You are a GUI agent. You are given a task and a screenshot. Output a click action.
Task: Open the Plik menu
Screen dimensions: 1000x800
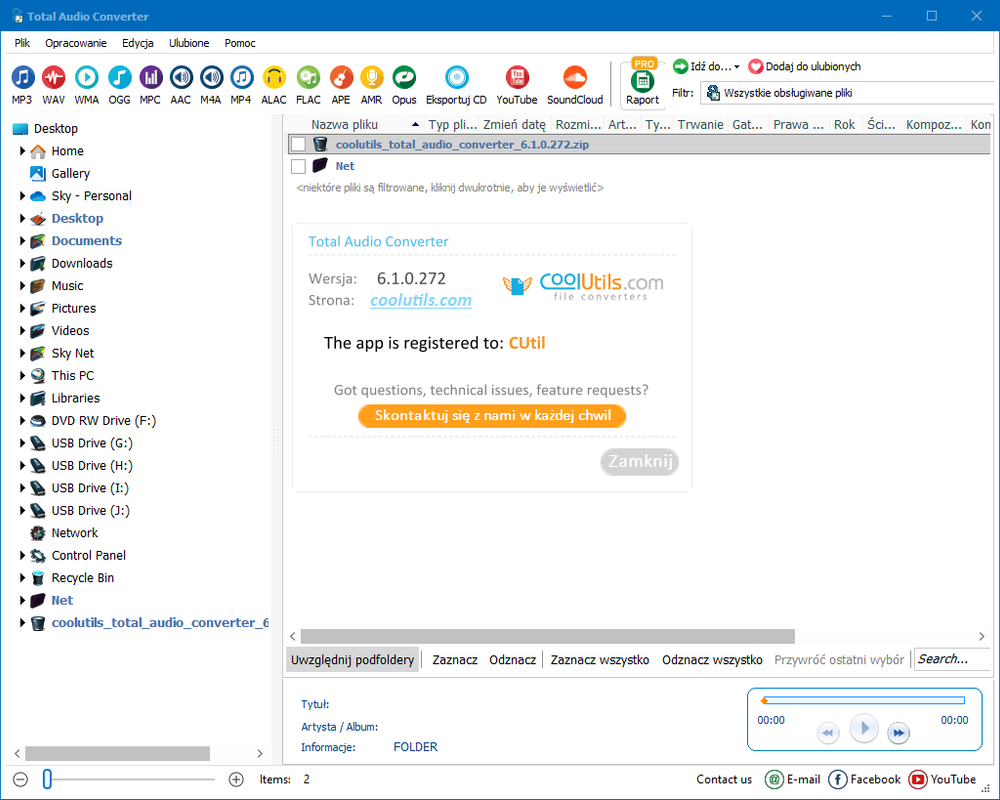coord(22,43)
